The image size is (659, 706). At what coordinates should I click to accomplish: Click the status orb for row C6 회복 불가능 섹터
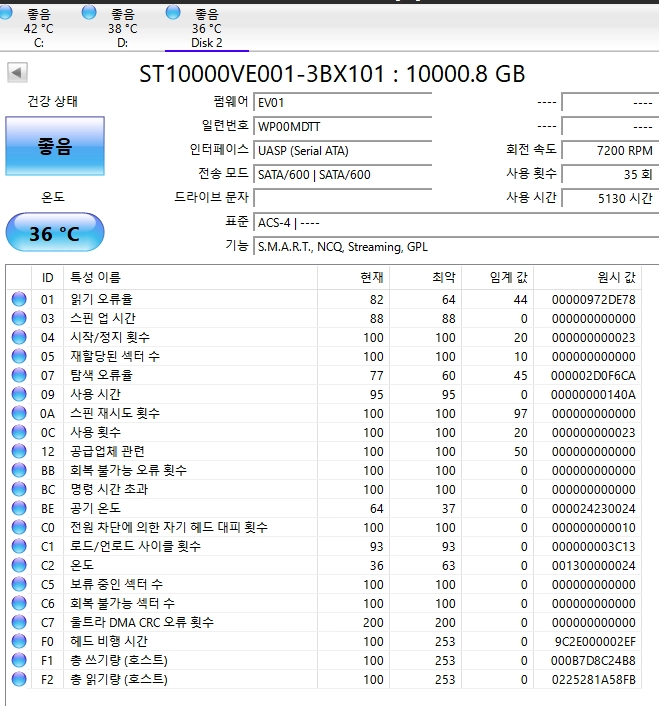19,603
